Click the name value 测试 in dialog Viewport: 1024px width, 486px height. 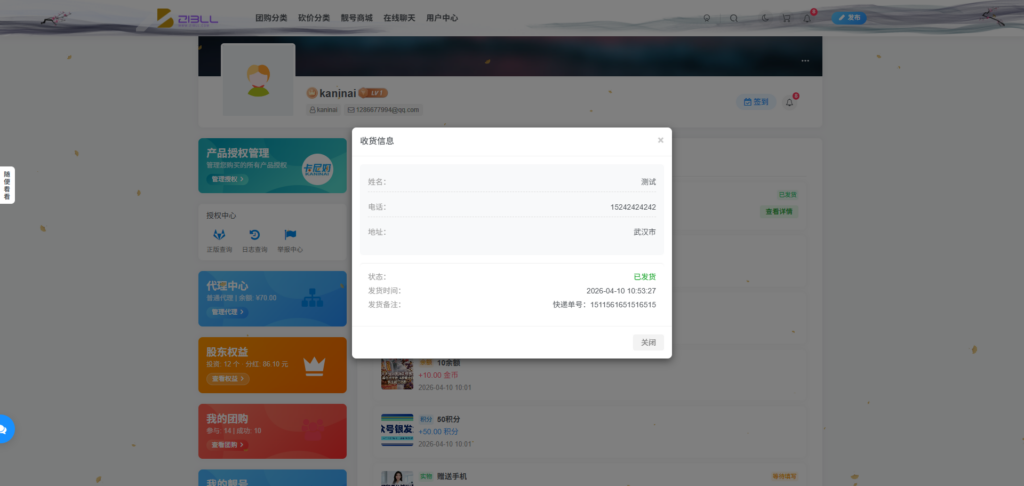[648, 182]
